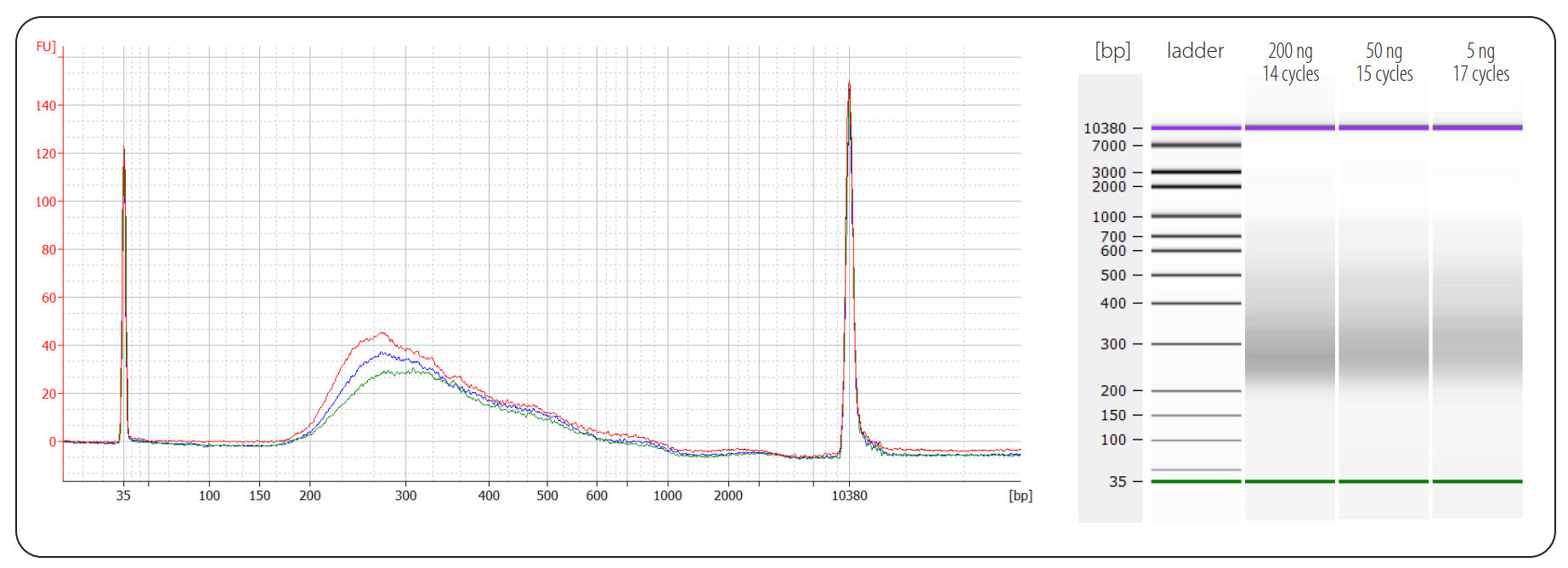Click the 1000 bp band in the ladder lane
Screen dimensions: 1568x568
pos(1196,216)
